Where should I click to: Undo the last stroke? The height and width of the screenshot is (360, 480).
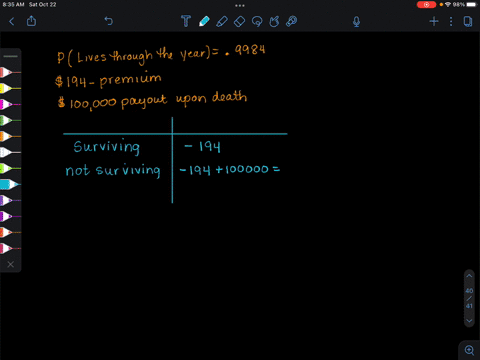pyautogui.click(x=109, y=21)
